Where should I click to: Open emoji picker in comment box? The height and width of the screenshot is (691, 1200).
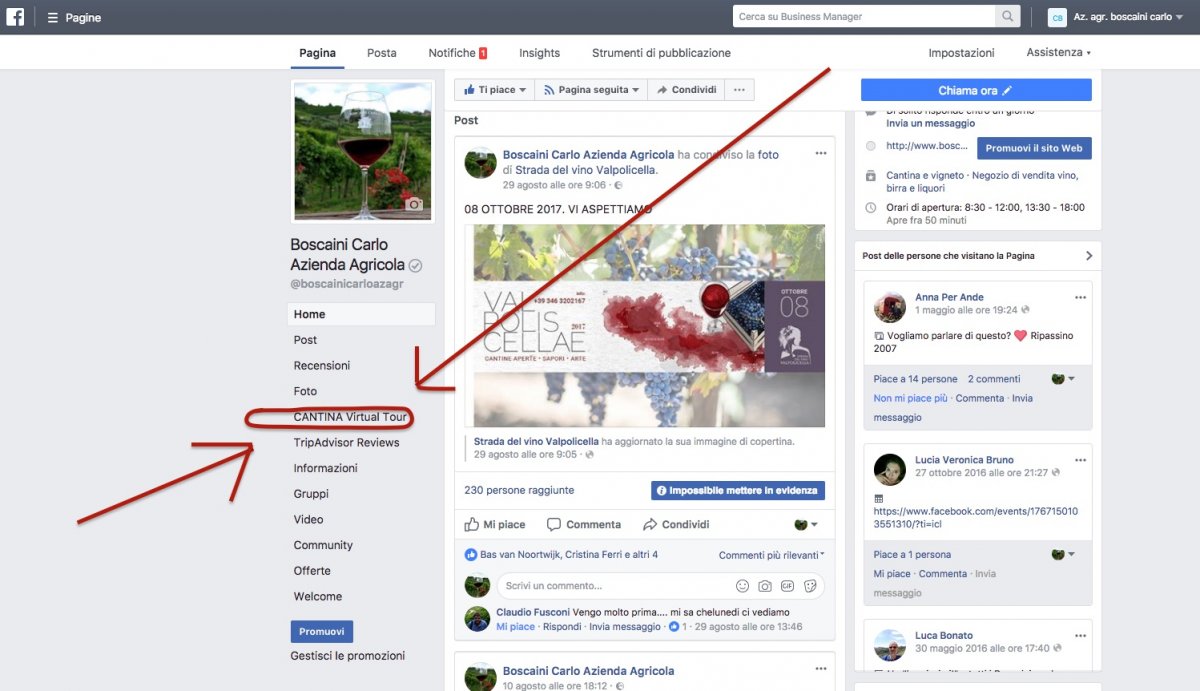(x=742, y=586)
